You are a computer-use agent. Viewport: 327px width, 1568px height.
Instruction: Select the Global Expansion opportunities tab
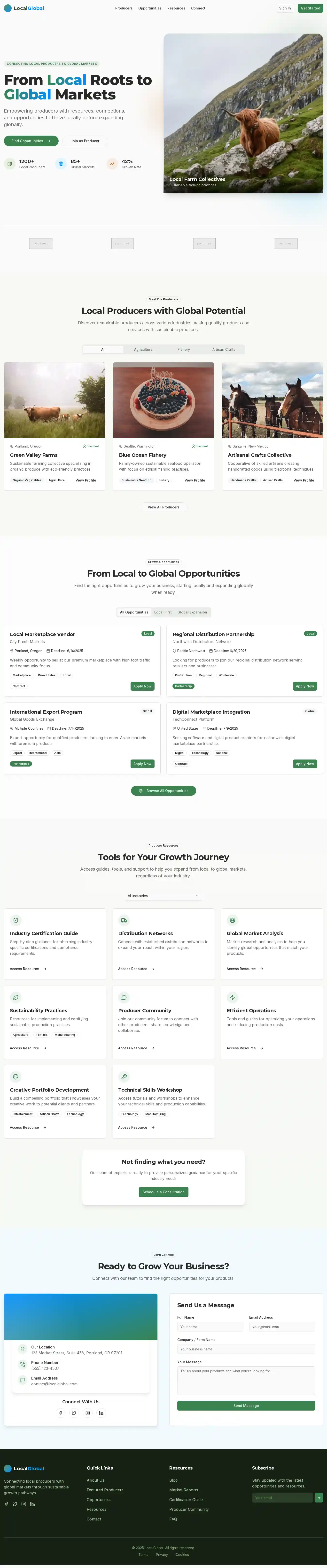(x=192, y=612)
